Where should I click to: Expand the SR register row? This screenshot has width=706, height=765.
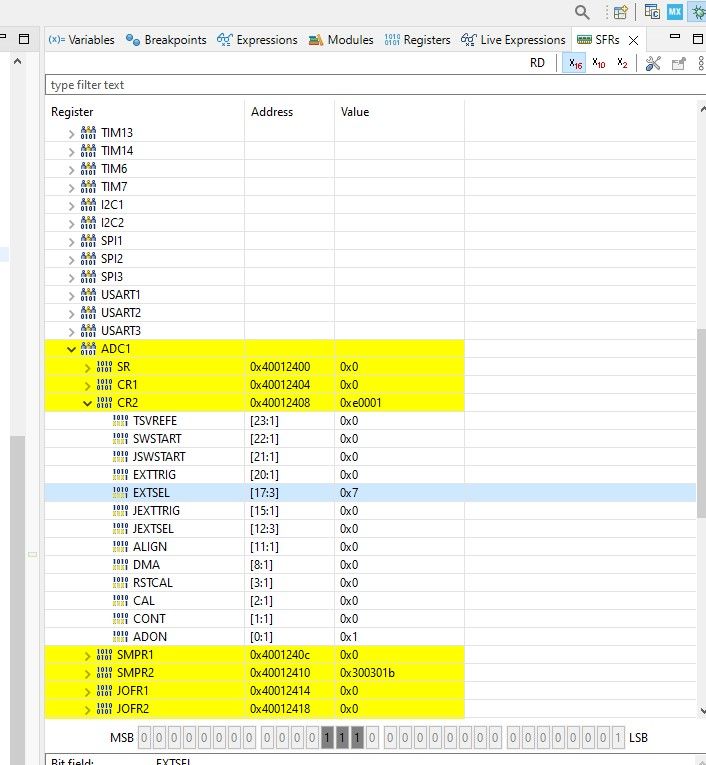tap(87, 367)
